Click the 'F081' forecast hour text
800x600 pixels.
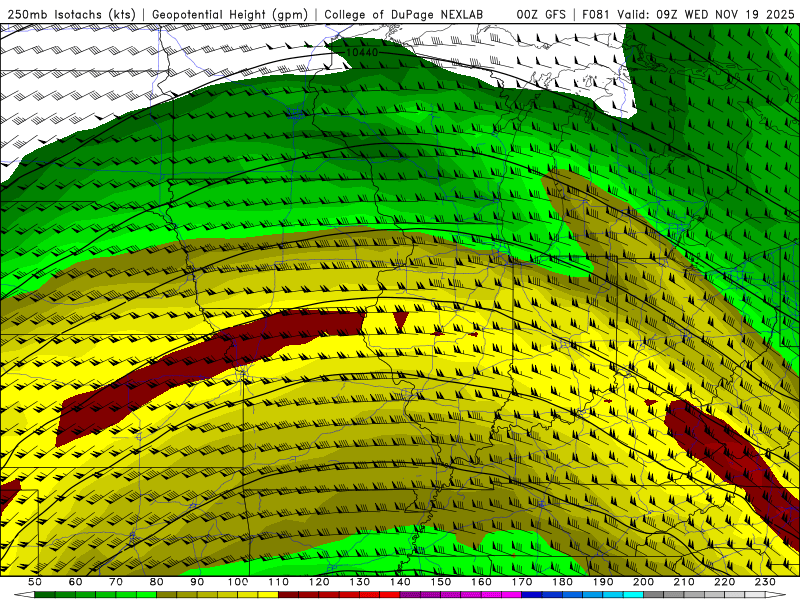pos(595,15)
